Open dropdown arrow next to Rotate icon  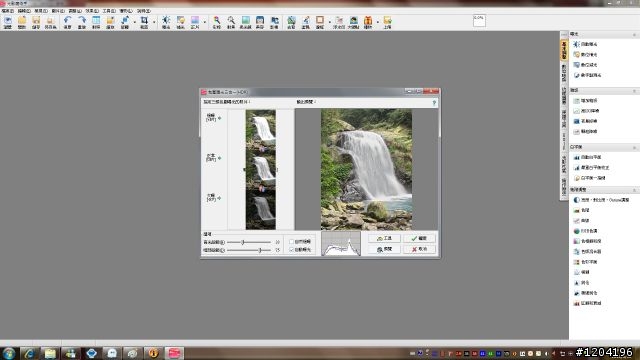pyautogui.click(x=134, y=22)
